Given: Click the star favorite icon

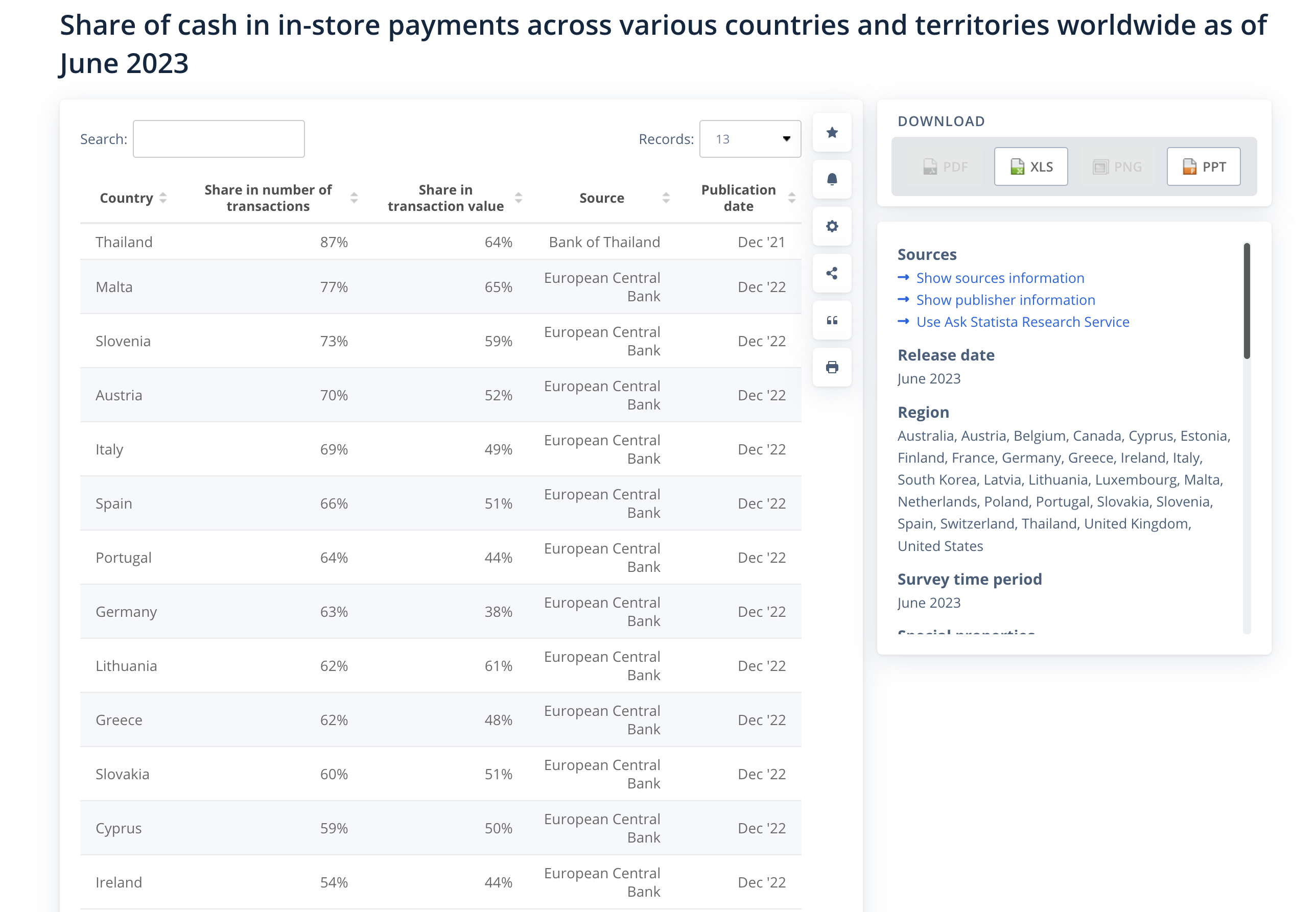Looking at the screenshot, I should coord(832,133).
